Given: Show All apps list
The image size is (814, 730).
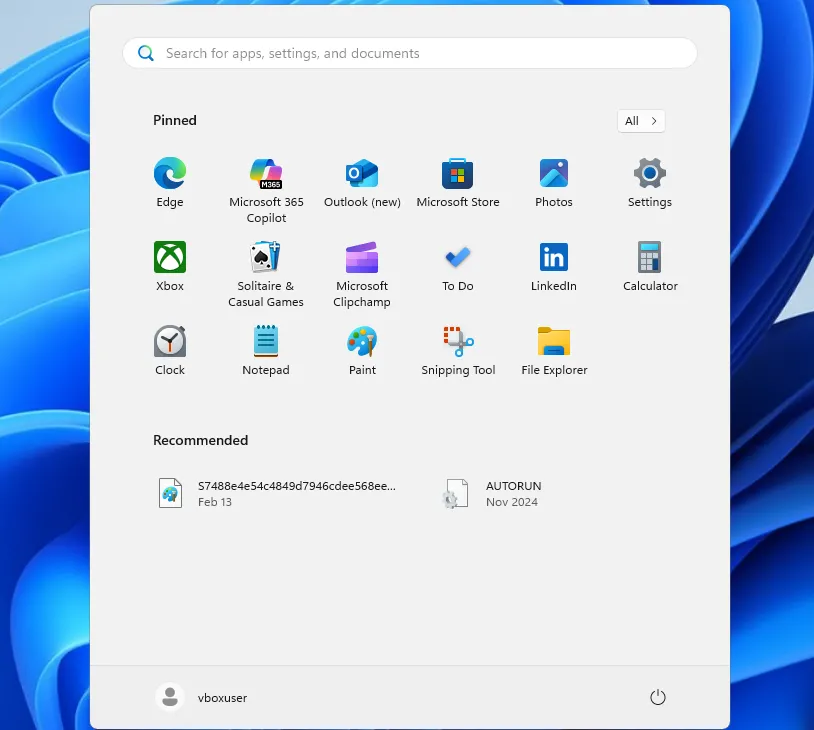Looking at the screenshot, I should [641, 121].
